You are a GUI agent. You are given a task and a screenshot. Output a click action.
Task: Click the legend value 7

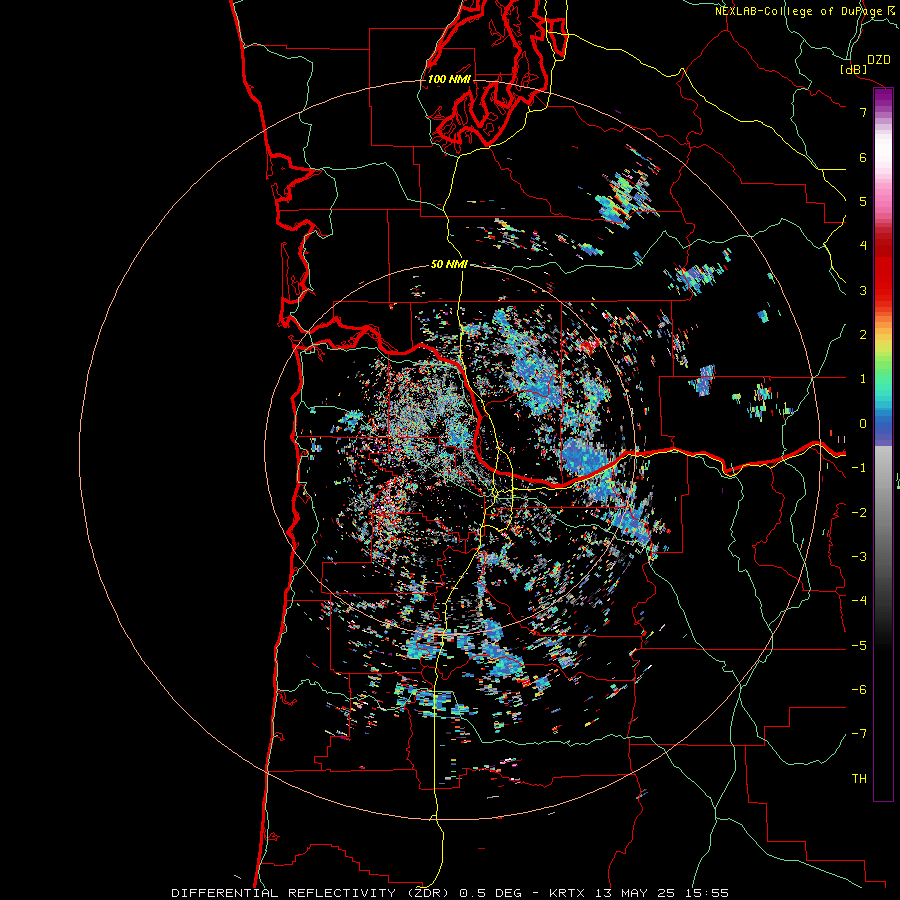click(863, 112)
